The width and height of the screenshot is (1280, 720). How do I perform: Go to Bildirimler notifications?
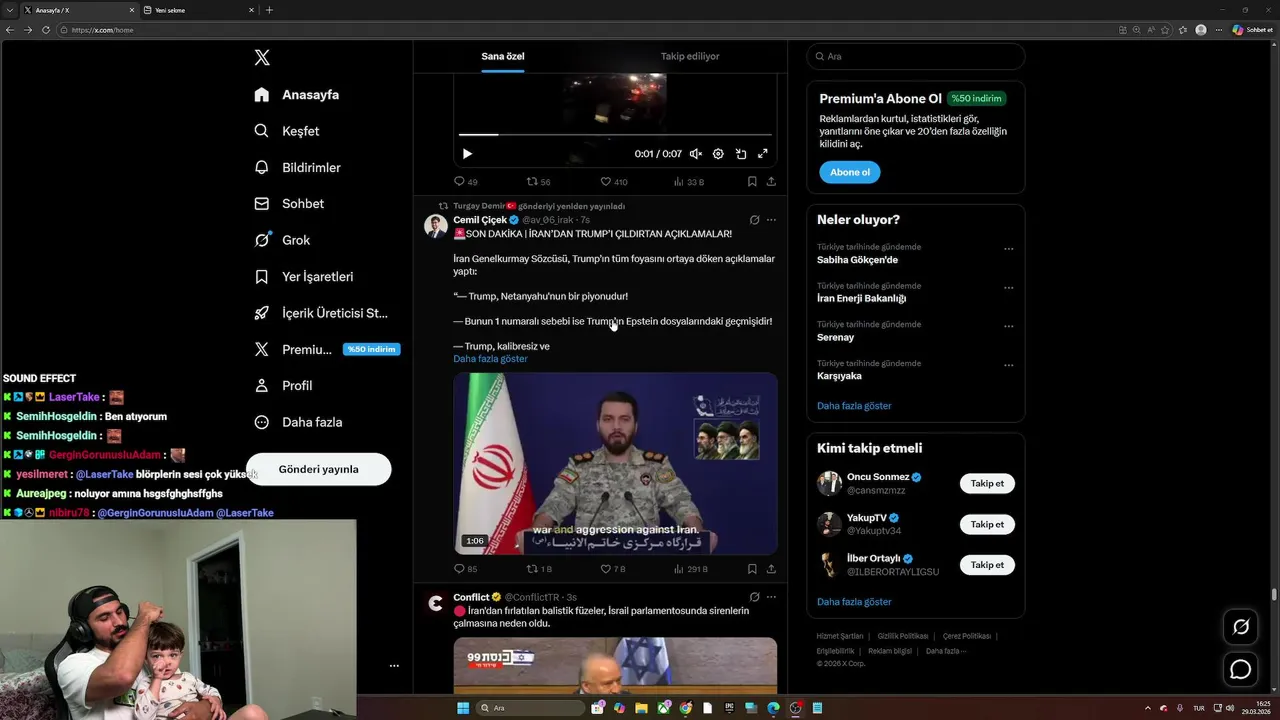pyautogui.click(x=298, y=167)
